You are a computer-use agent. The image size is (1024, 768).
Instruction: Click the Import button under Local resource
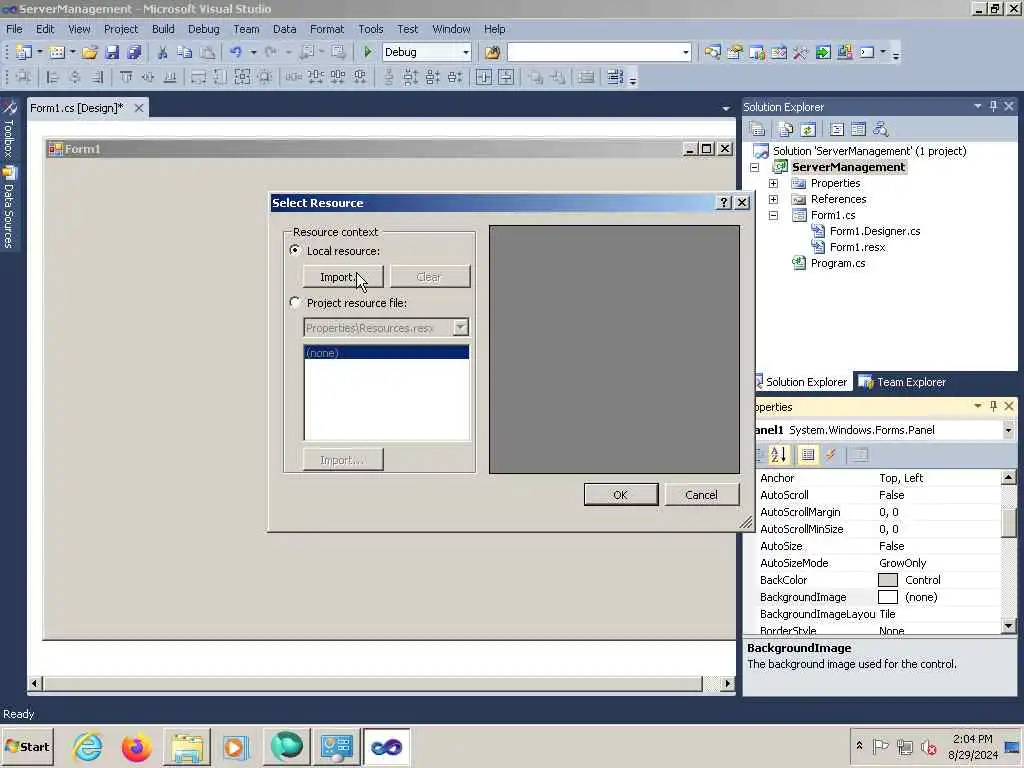(343, 277)
